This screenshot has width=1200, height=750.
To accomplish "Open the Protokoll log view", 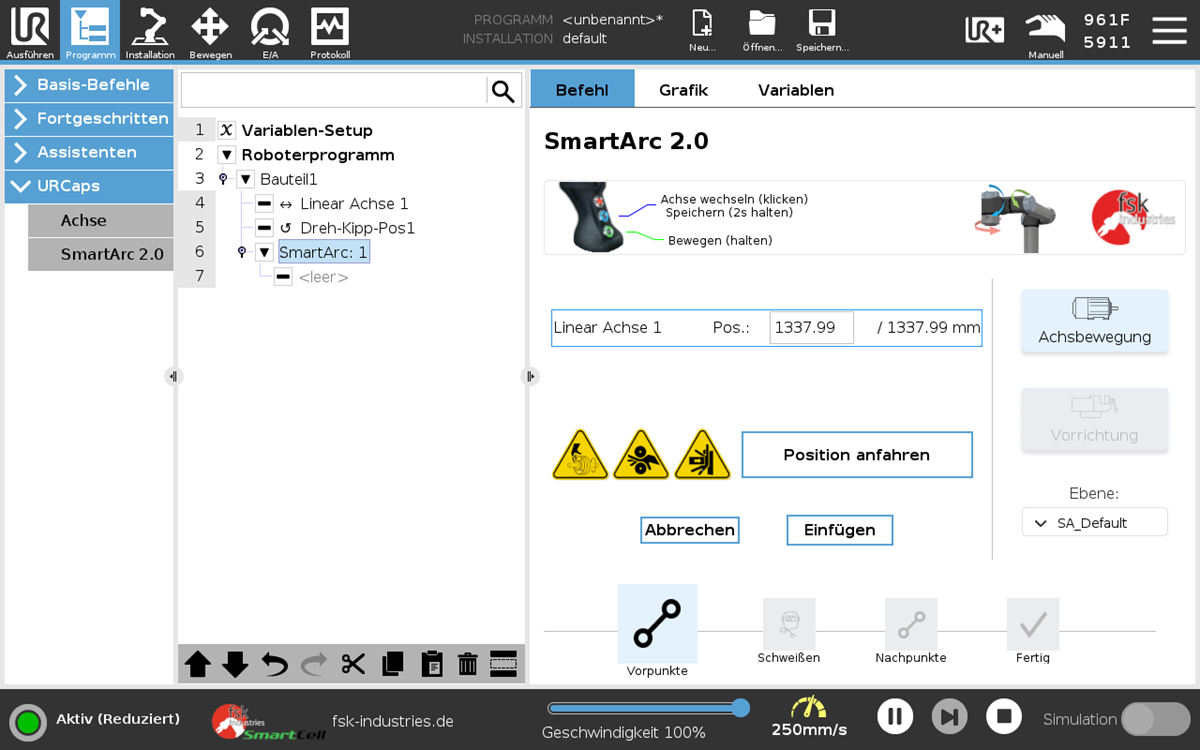I will 330,30.
